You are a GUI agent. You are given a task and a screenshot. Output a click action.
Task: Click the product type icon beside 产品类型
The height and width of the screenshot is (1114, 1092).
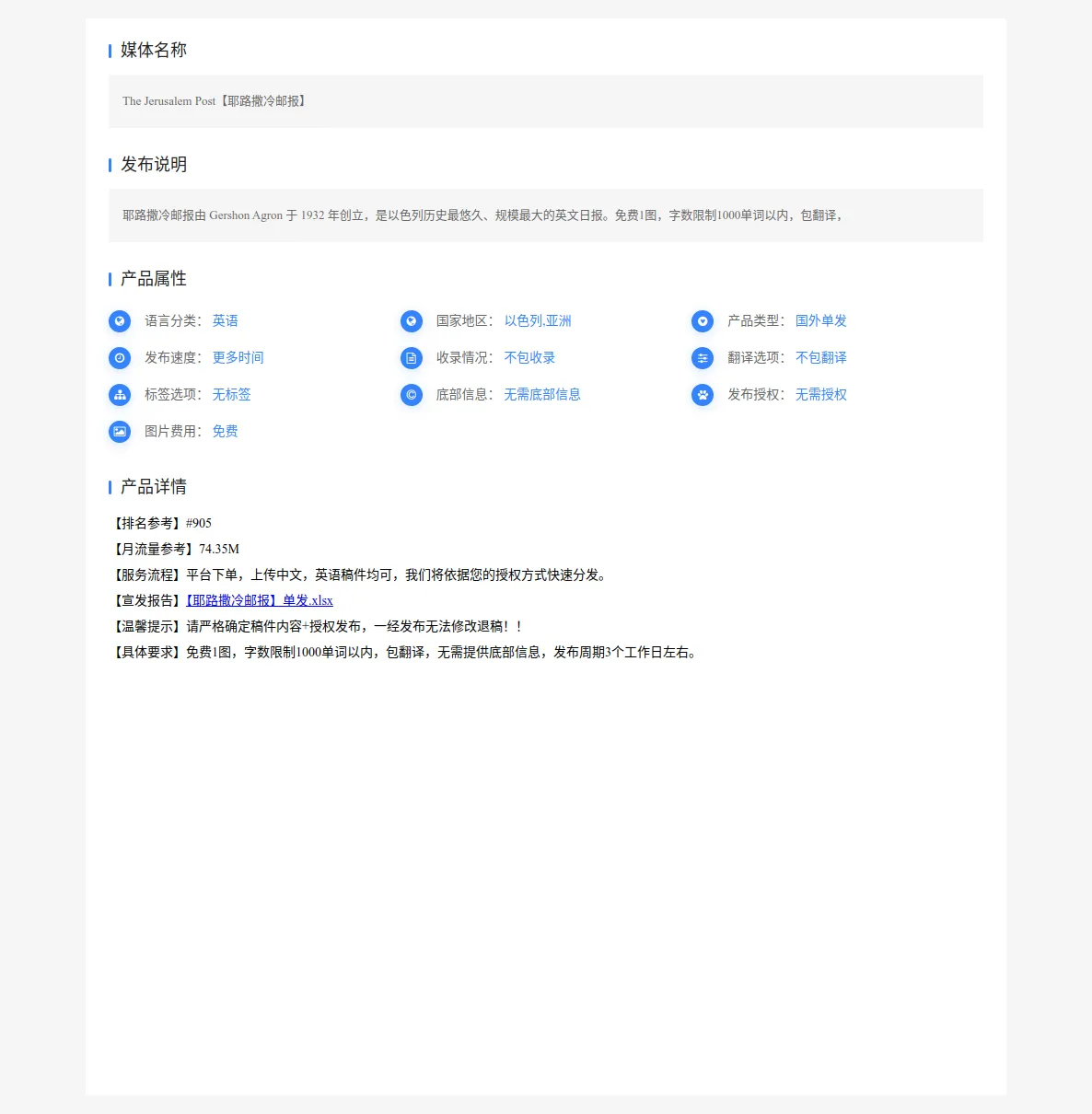703,321
